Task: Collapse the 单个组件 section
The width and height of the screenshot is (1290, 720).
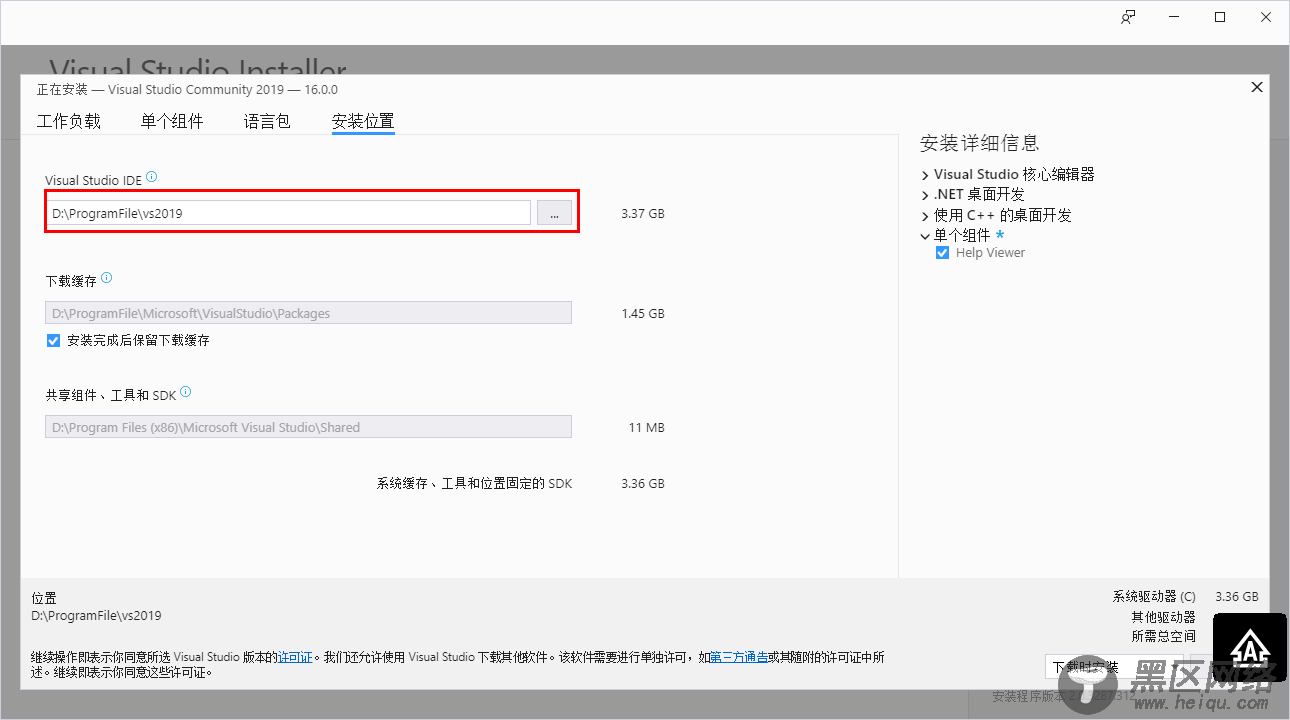Action: pyautogui.click(x=926, y=236)
